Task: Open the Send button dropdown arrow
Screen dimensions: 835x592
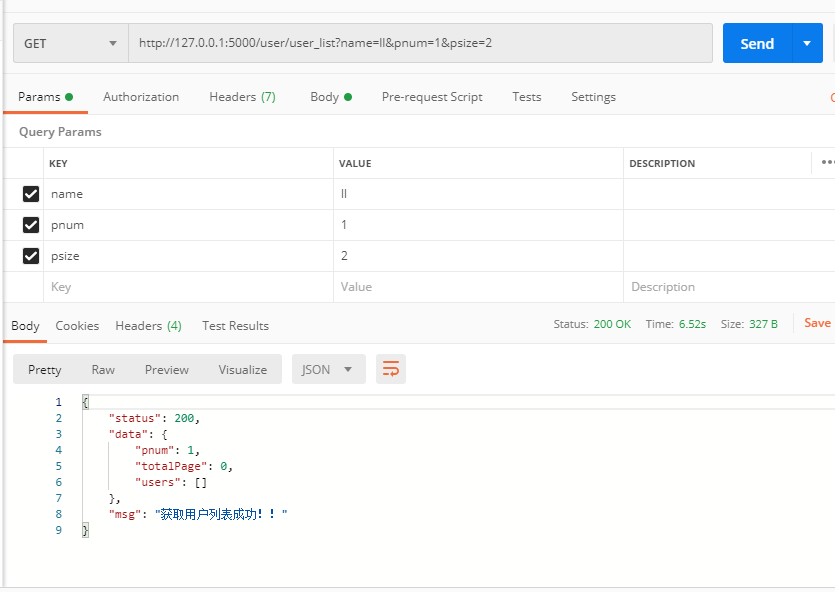Action: click(807, 43)
